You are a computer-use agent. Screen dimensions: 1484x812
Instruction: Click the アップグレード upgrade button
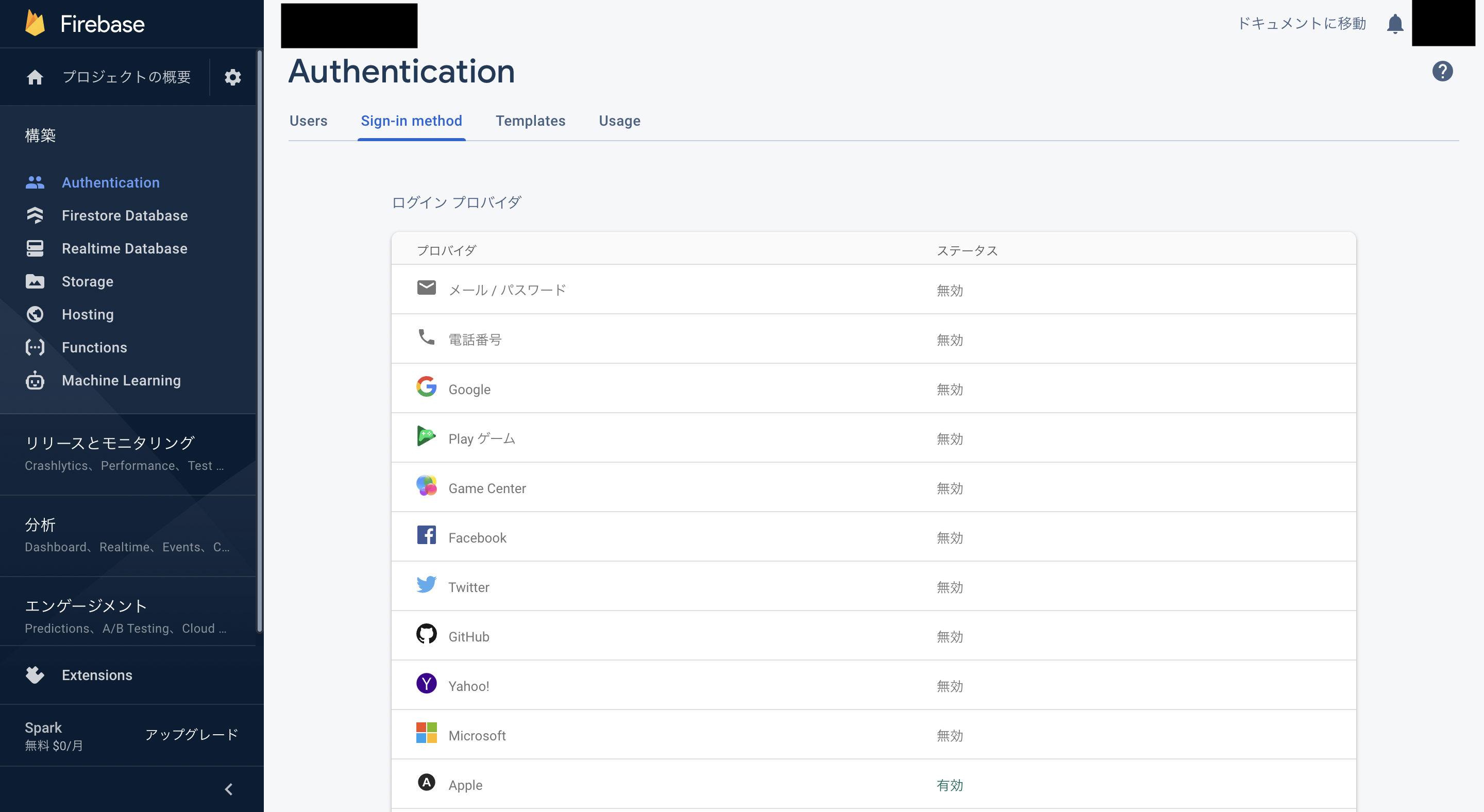[191, 734]
